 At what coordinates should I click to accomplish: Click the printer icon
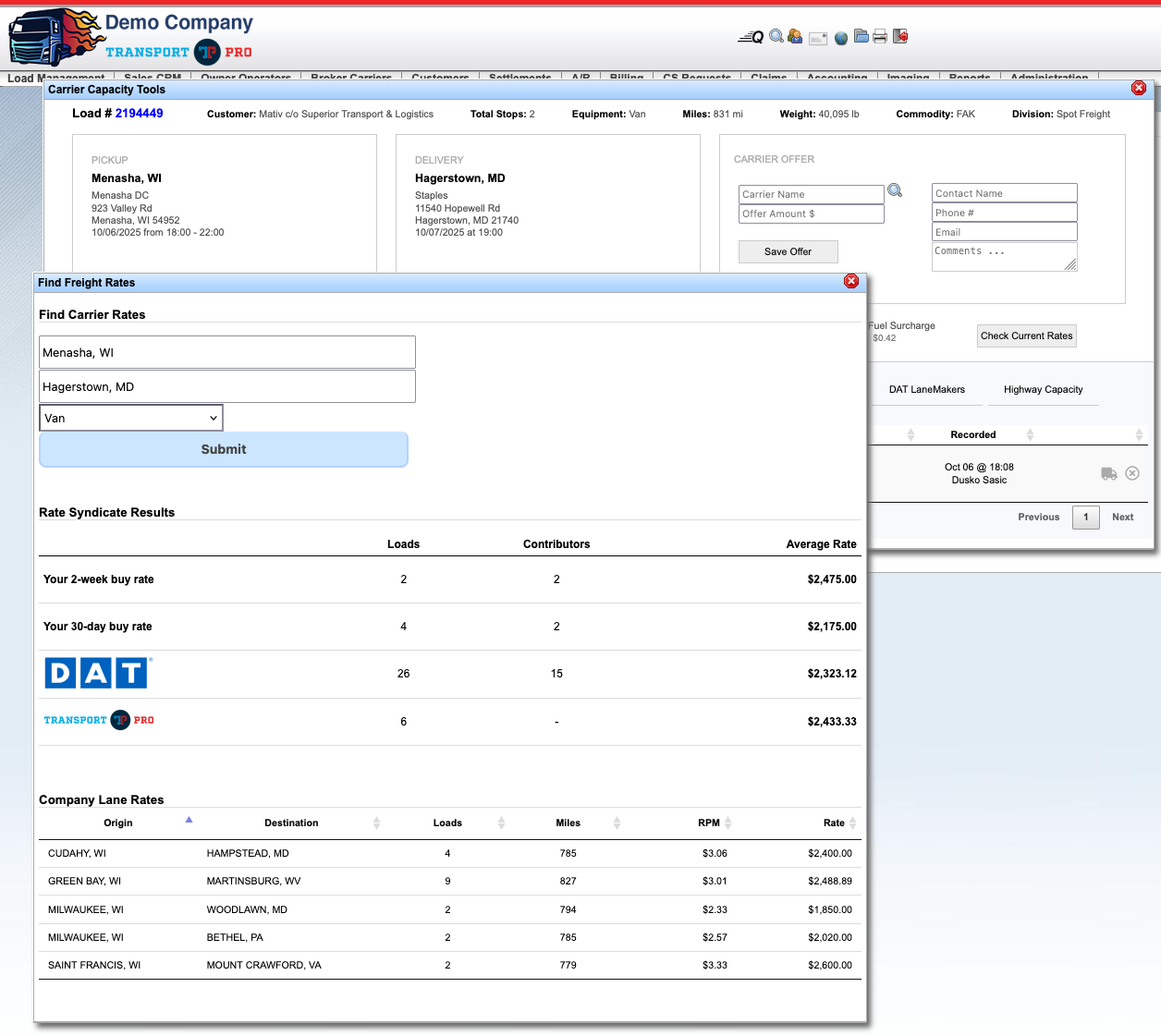(x=880, y=37)
